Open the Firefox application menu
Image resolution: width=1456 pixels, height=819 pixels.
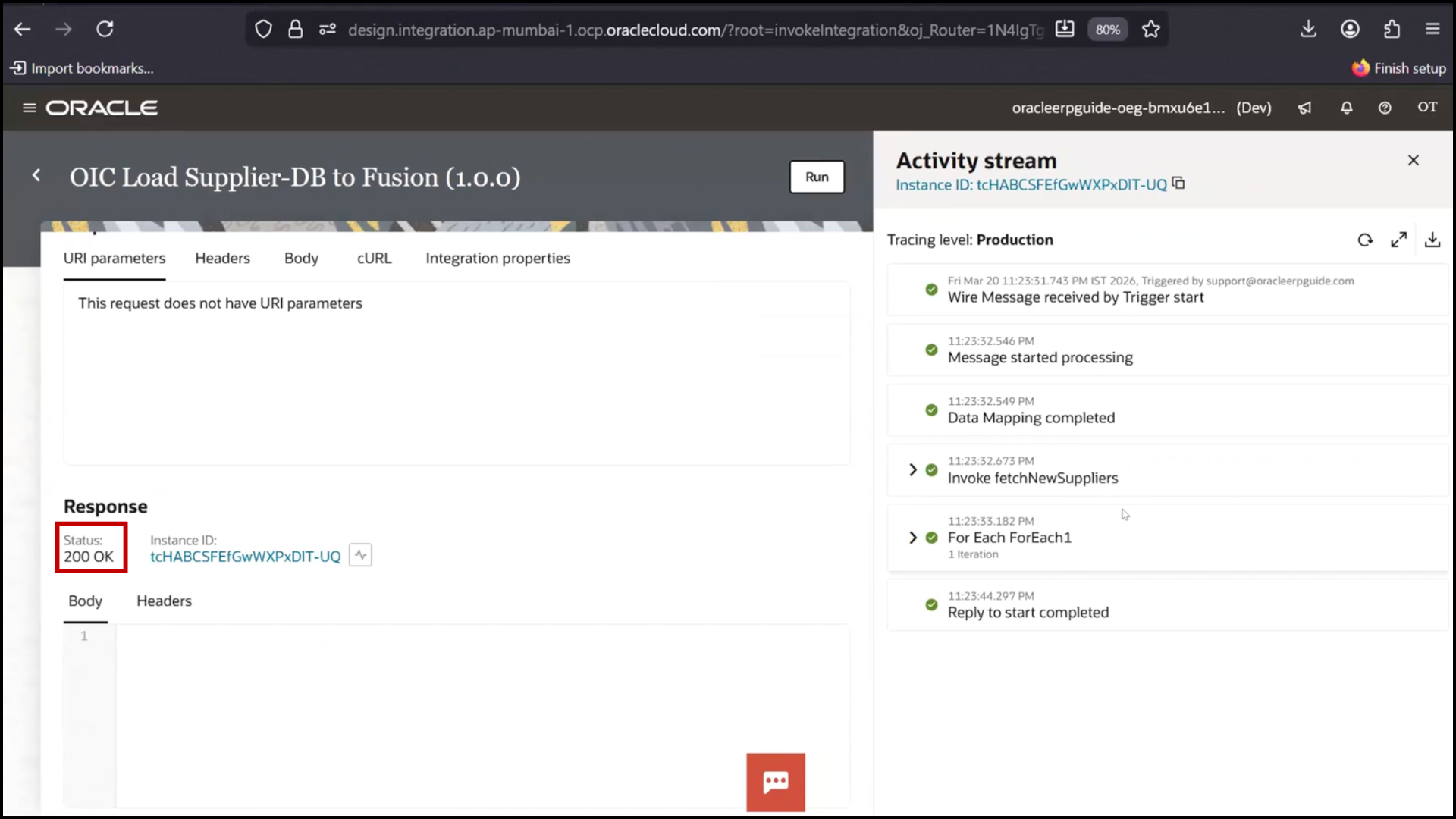click(1432, 29)
